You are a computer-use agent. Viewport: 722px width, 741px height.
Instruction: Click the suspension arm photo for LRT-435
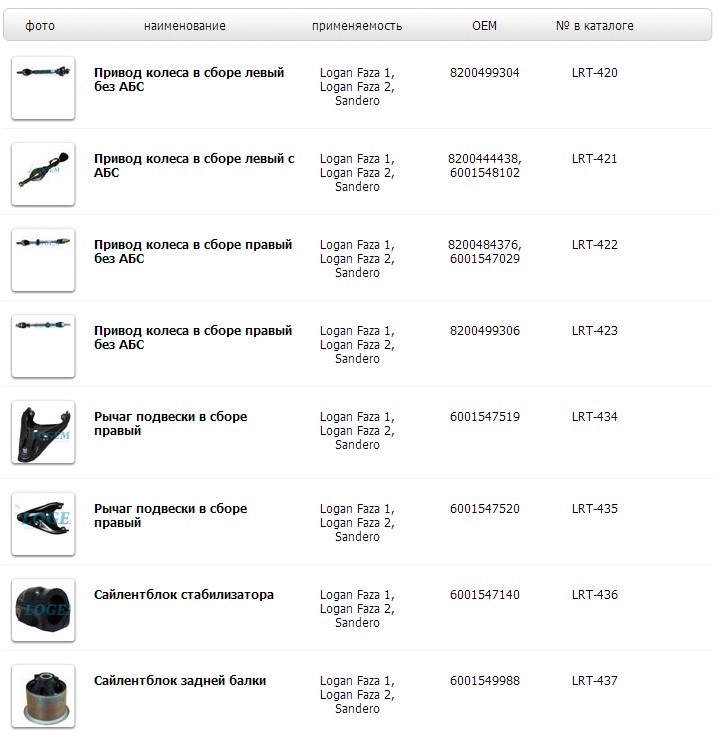coord(43,524)
